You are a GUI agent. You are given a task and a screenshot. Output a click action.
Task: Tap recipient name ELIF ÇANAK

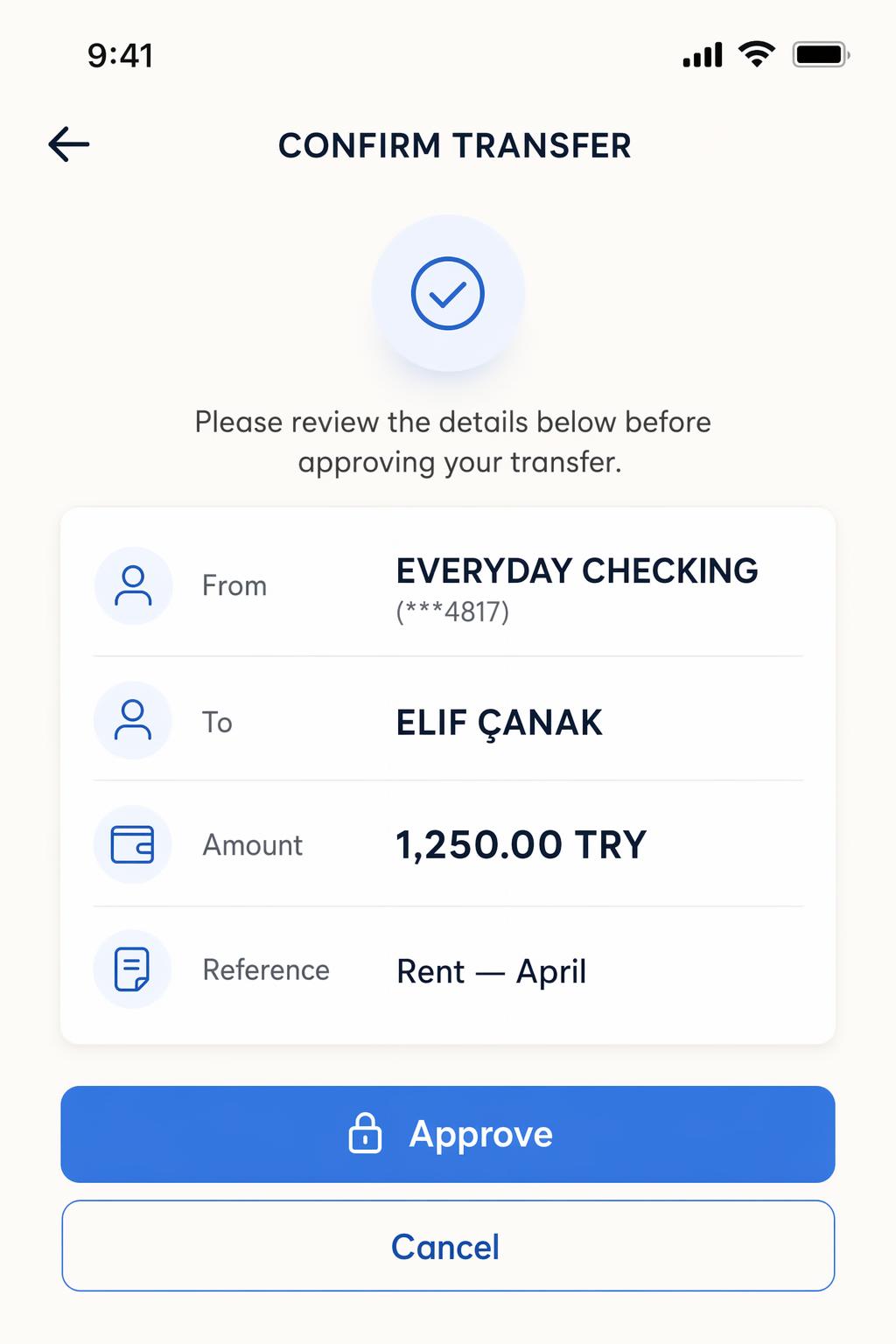(x=499, y=723)
